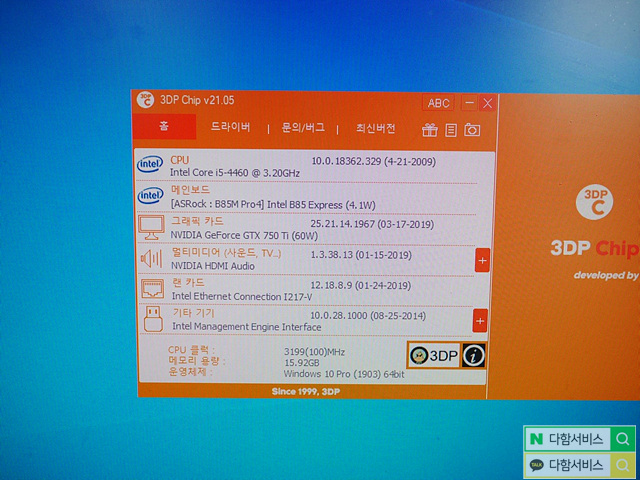Open the info 'i' icon button
640x480 pixels.
pyautogui.click(x=473, y=356)
